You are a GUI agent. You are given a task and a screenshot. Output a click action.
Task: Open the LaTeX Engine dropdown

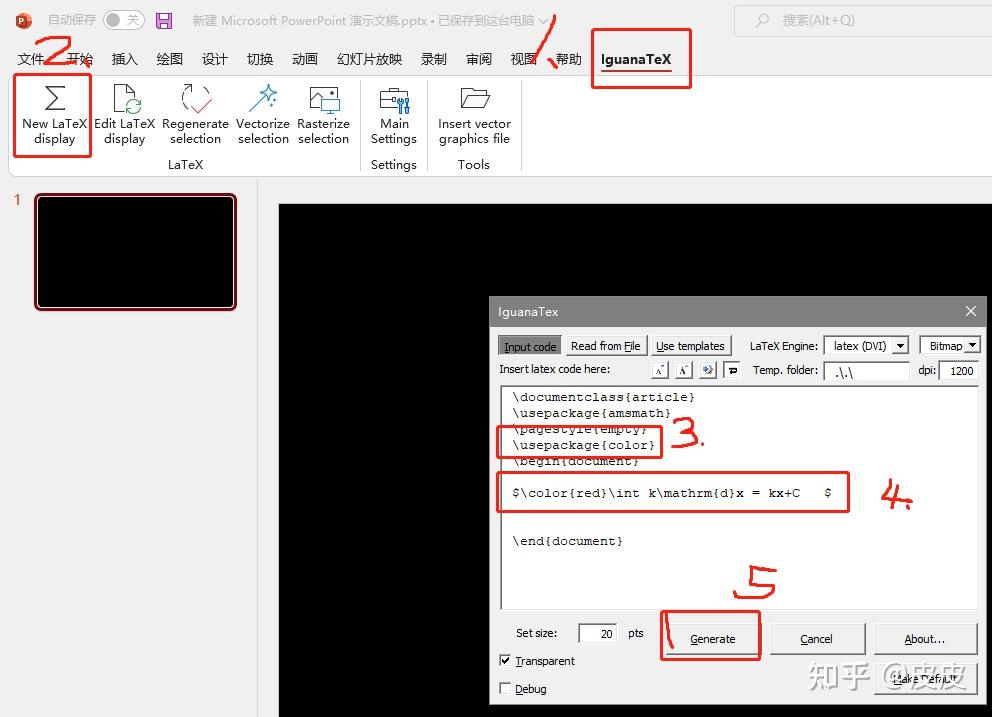(x=901, y=346)
